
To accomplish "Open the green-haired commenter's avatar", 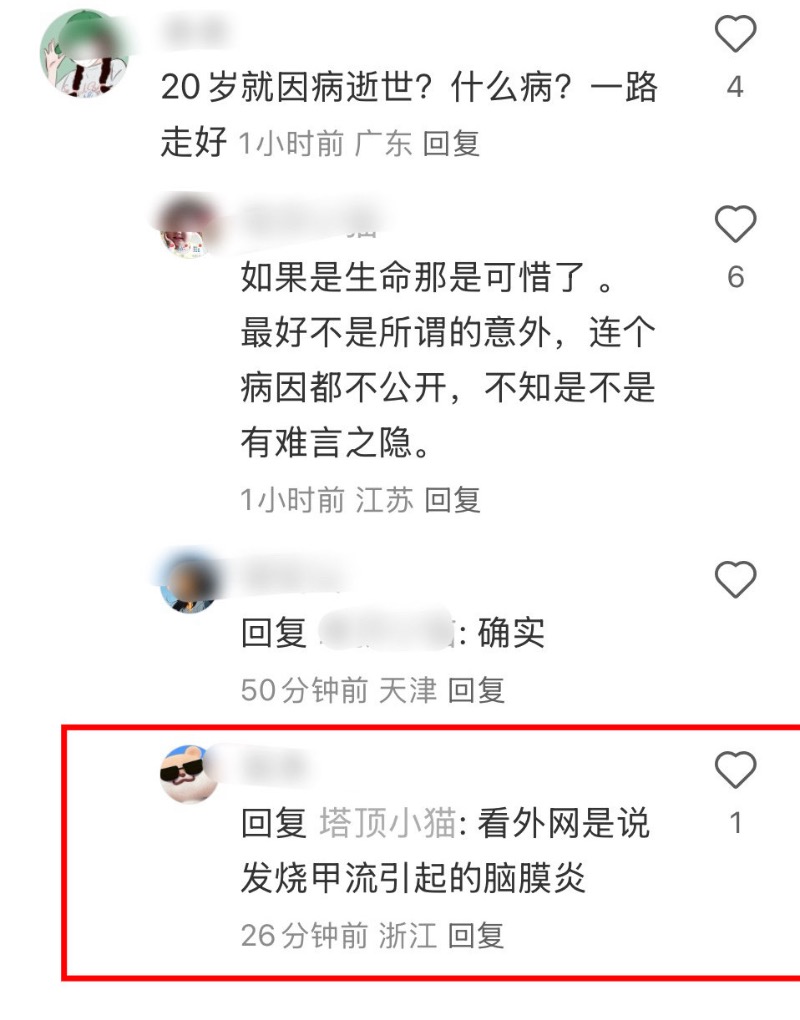I will 84,54.
